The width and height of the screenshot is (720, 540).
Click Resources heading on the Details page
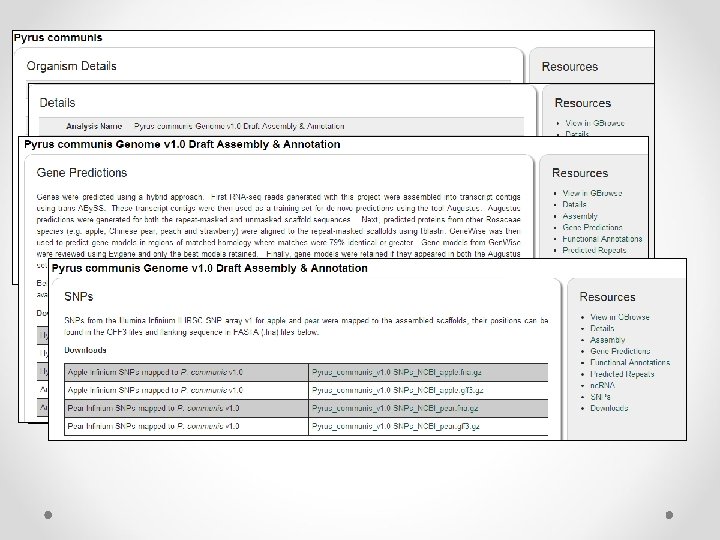(583, 103)
